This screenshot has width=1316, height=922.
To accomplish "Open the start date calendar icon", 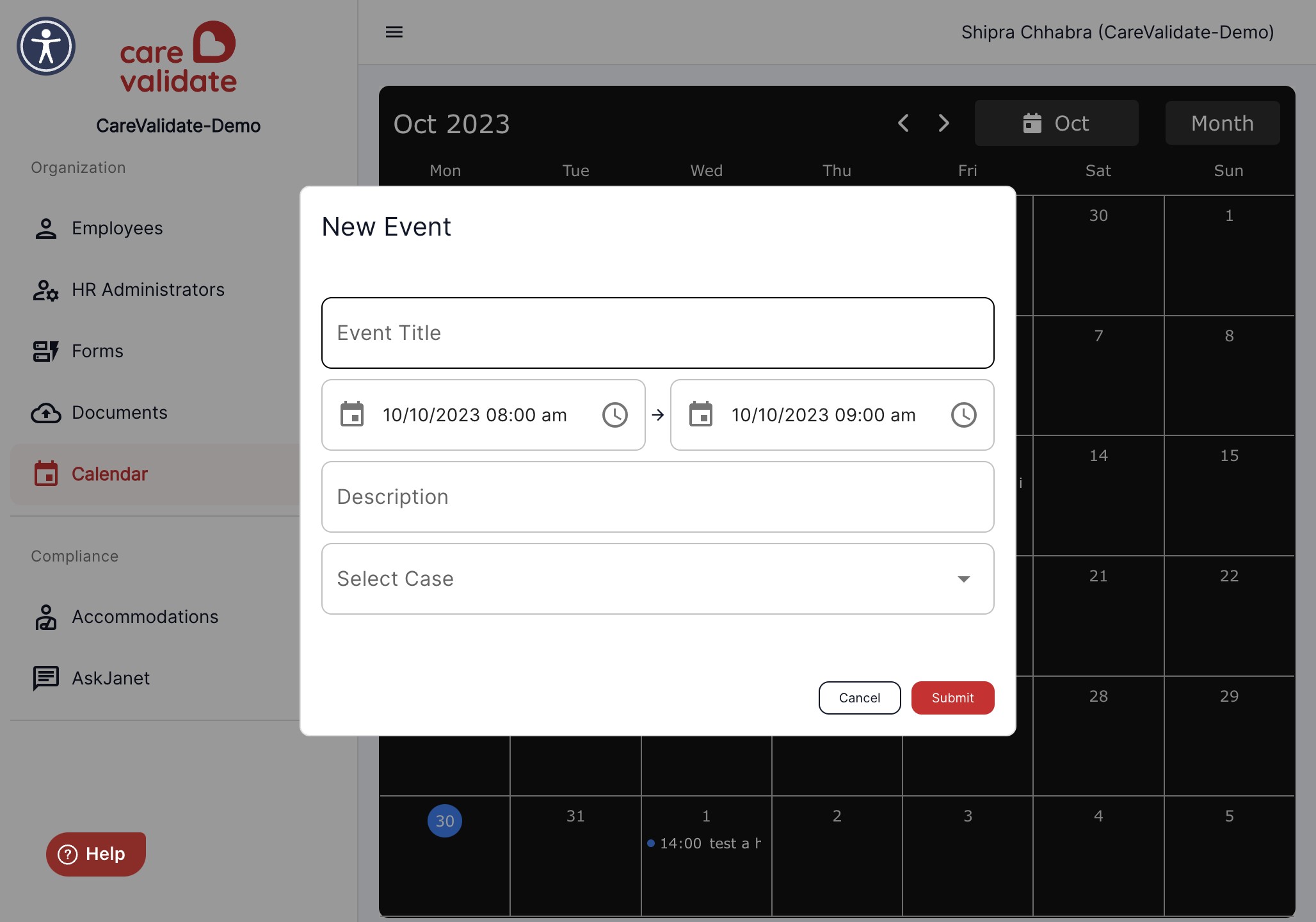I will tap(352, 415).
